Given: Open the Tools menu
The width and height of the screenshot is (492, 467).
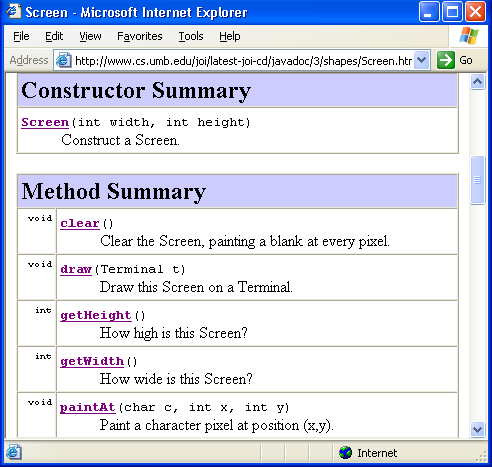Looking at the screenshot, I should pos(191,36).
